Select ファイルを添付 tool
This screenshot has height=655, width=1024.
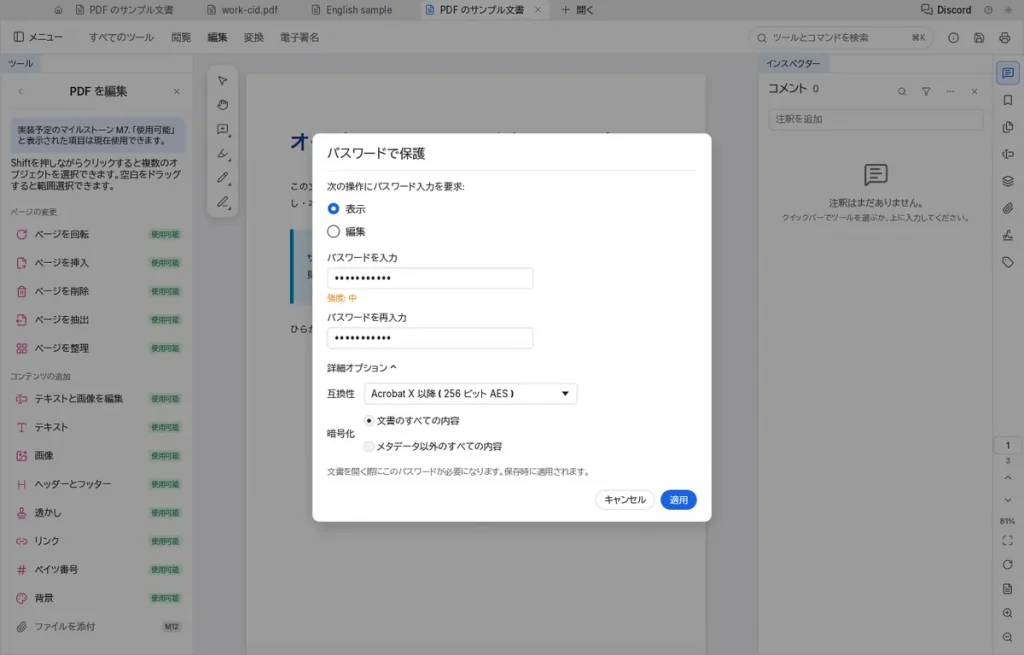coord(98,626)
